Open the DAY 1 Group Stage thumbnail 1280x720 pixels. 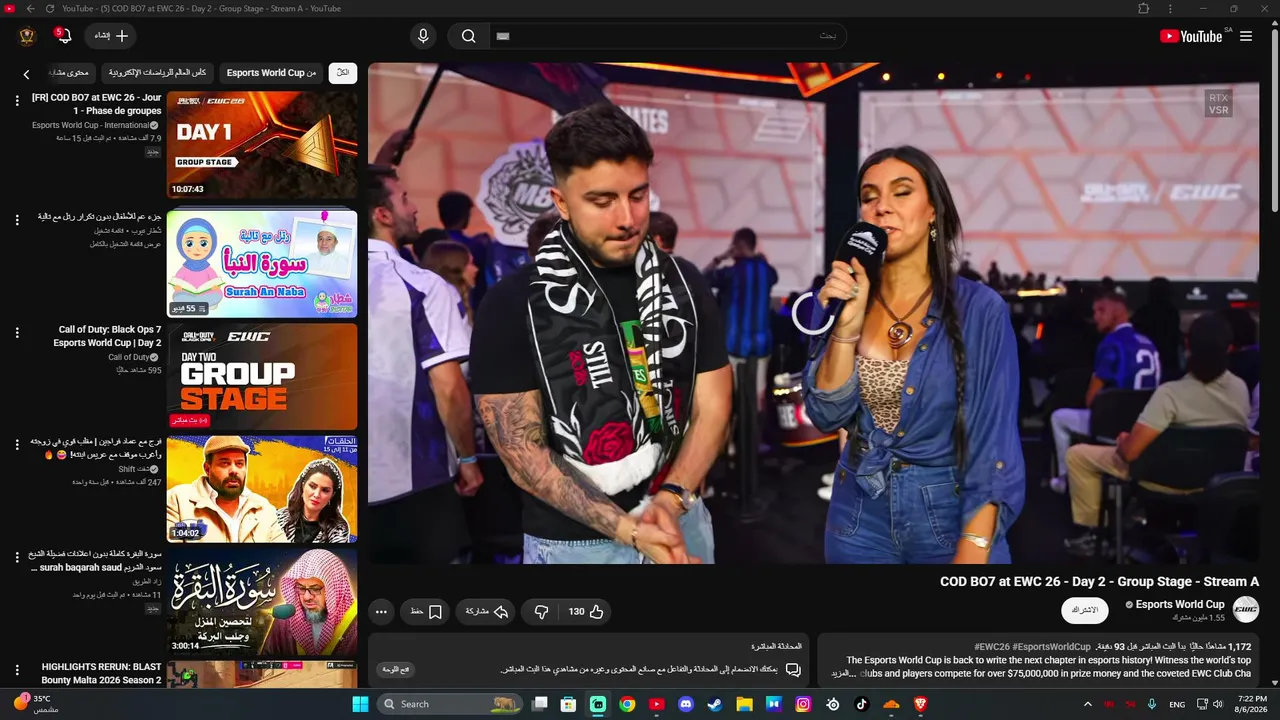coord(262,145)
